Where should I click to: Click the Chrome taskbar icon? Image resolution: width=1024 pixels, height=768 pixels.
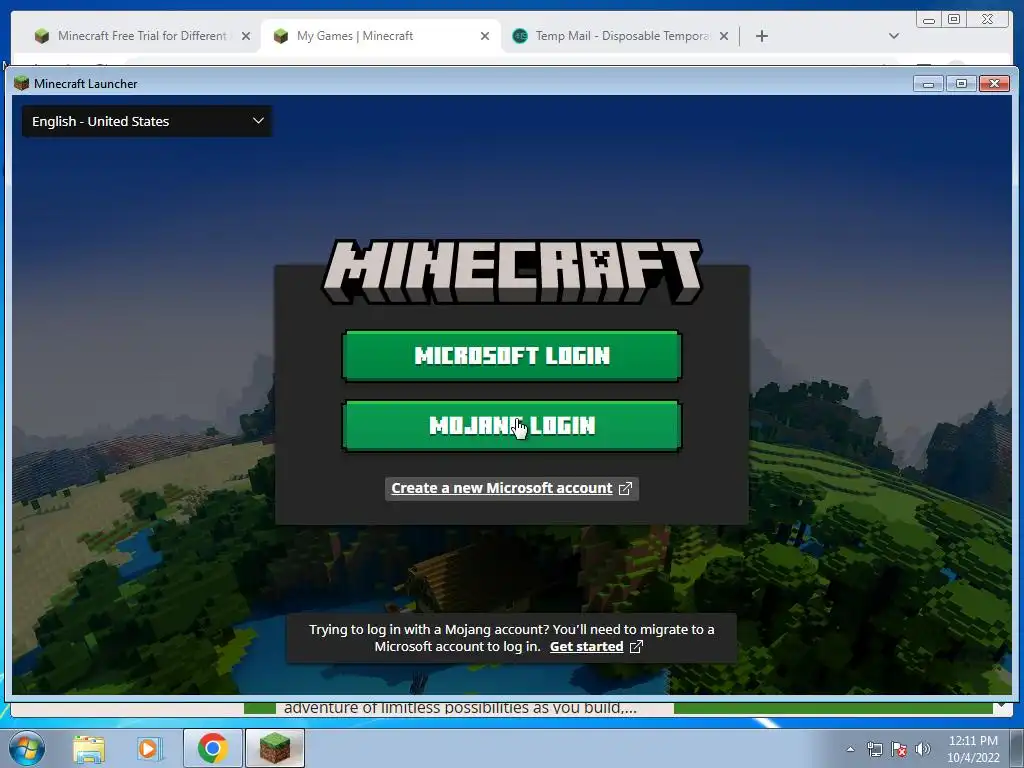click(212, 748)
